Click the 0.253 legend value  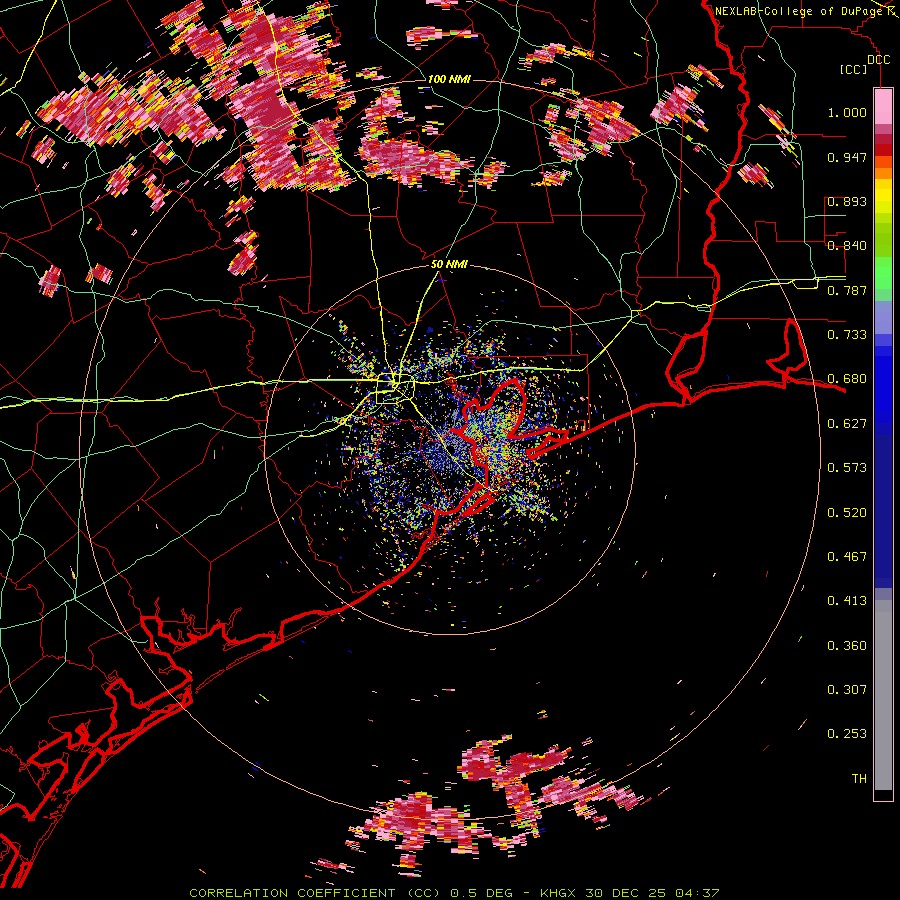point(847,734)
